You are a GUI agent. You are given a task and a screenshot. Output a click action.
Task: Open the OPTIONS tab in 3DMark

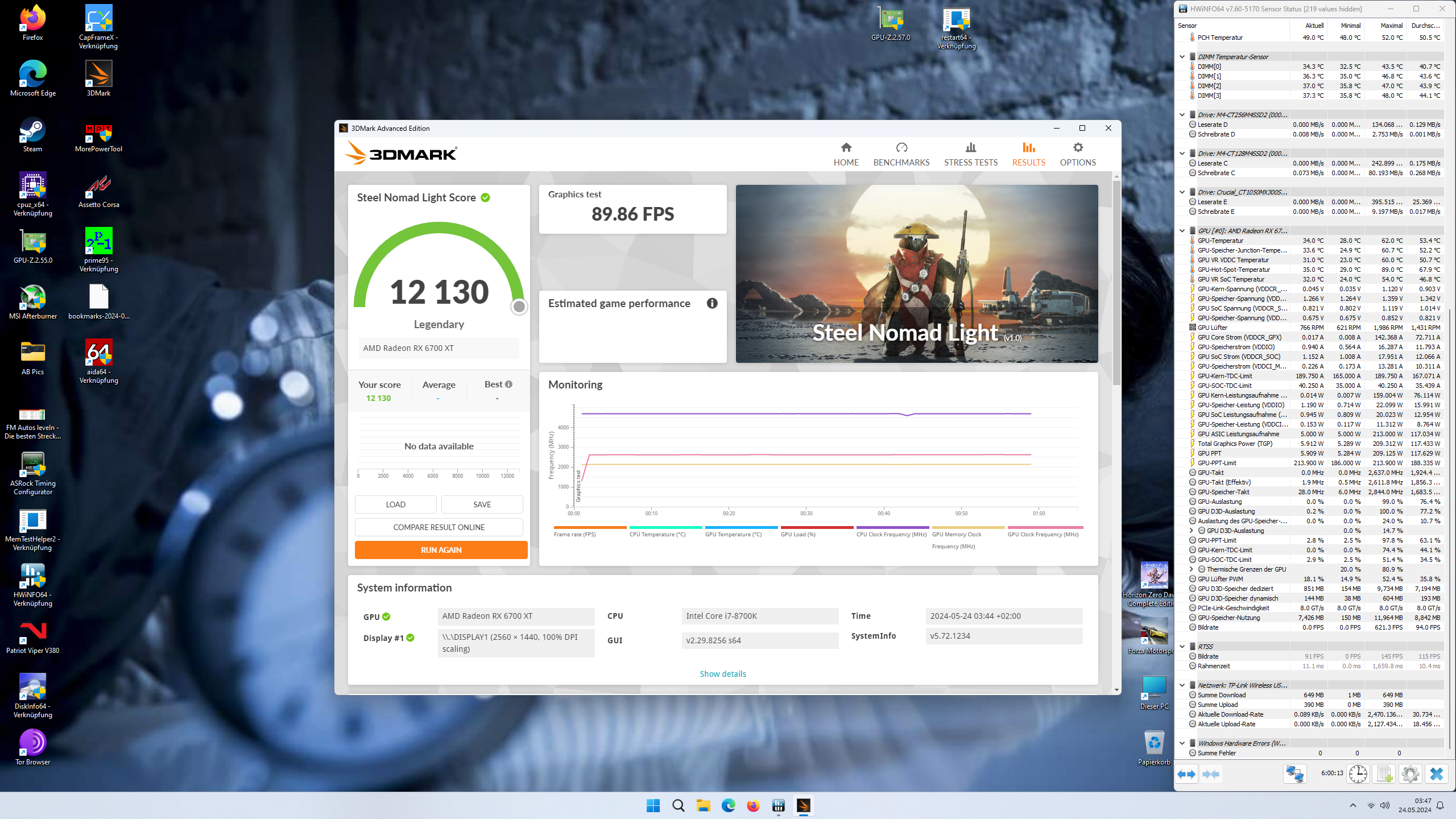(1077, 154)
